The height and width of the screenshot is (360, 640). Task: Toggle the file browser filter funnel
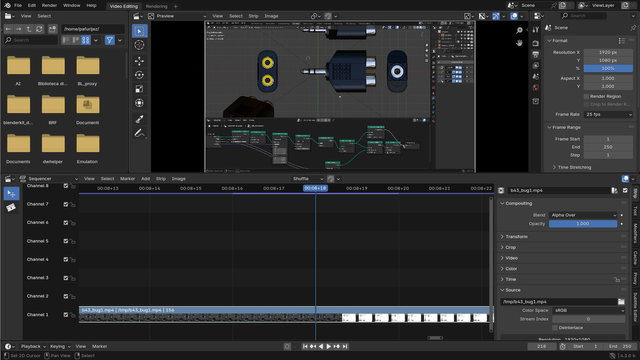point(109,40)
